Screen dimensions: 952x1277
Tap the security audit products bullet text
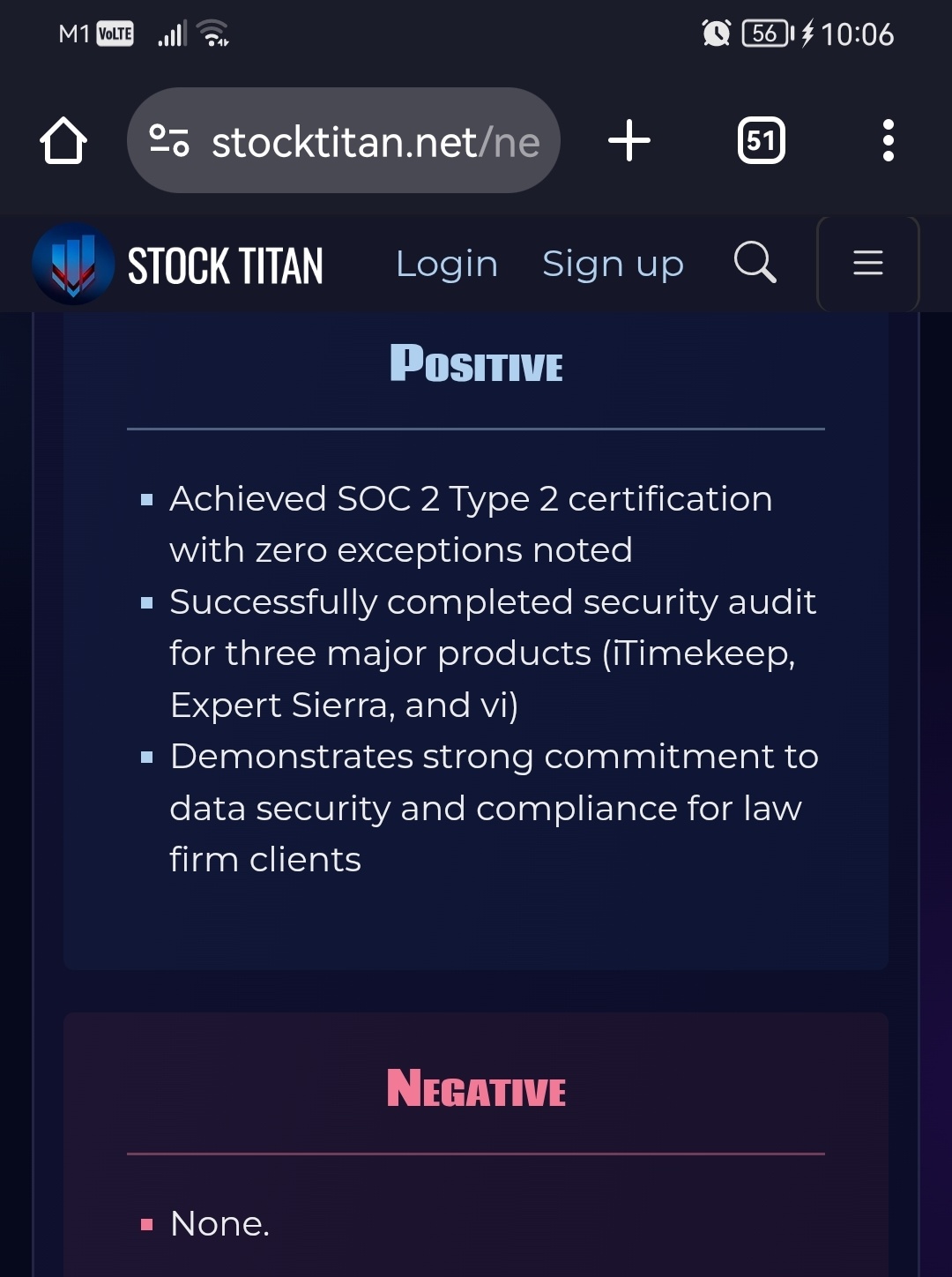[x=492, y=653]
